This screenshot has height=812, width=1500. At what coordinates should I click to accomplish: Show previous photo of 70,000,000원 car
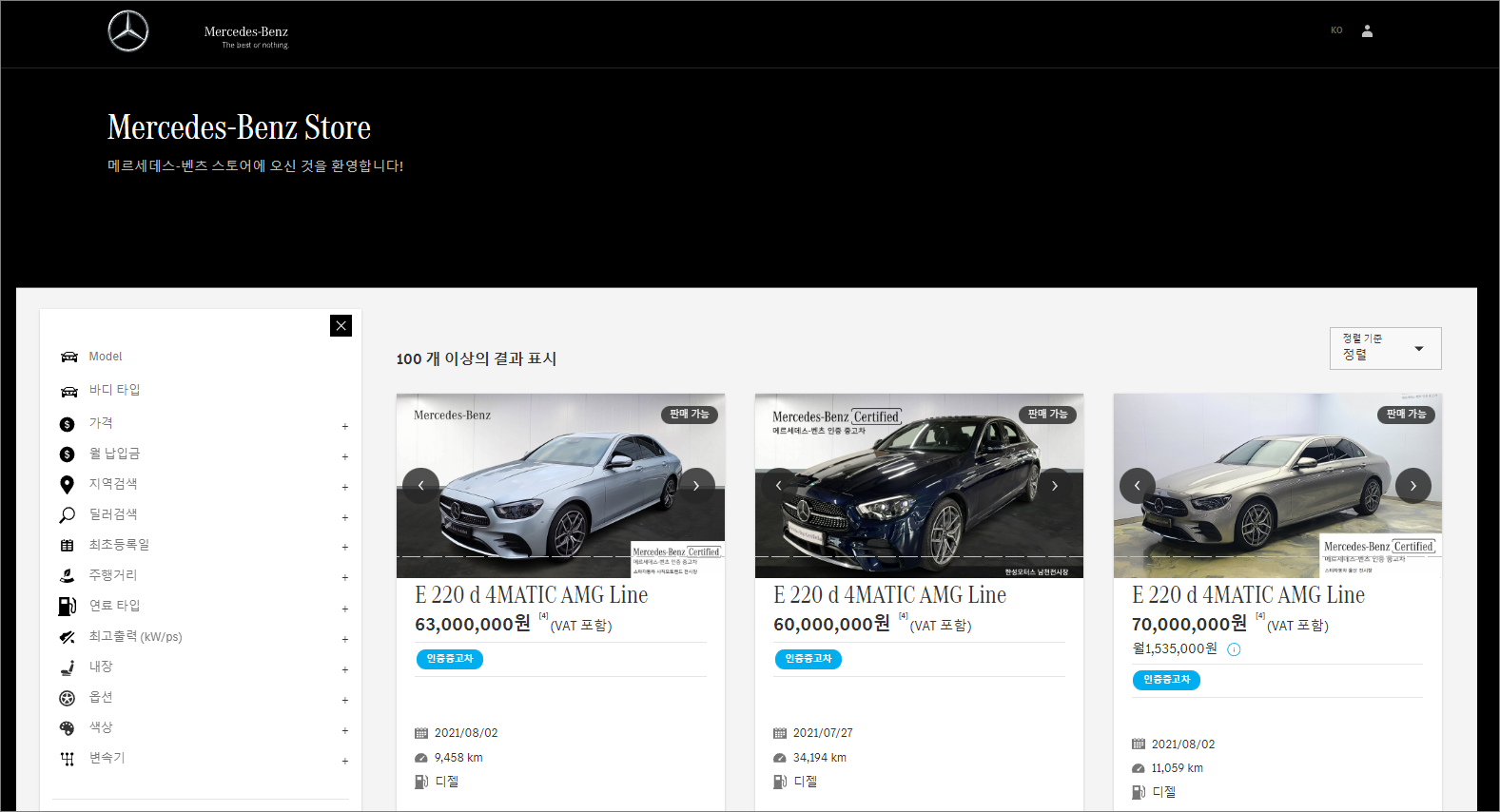1138,486
